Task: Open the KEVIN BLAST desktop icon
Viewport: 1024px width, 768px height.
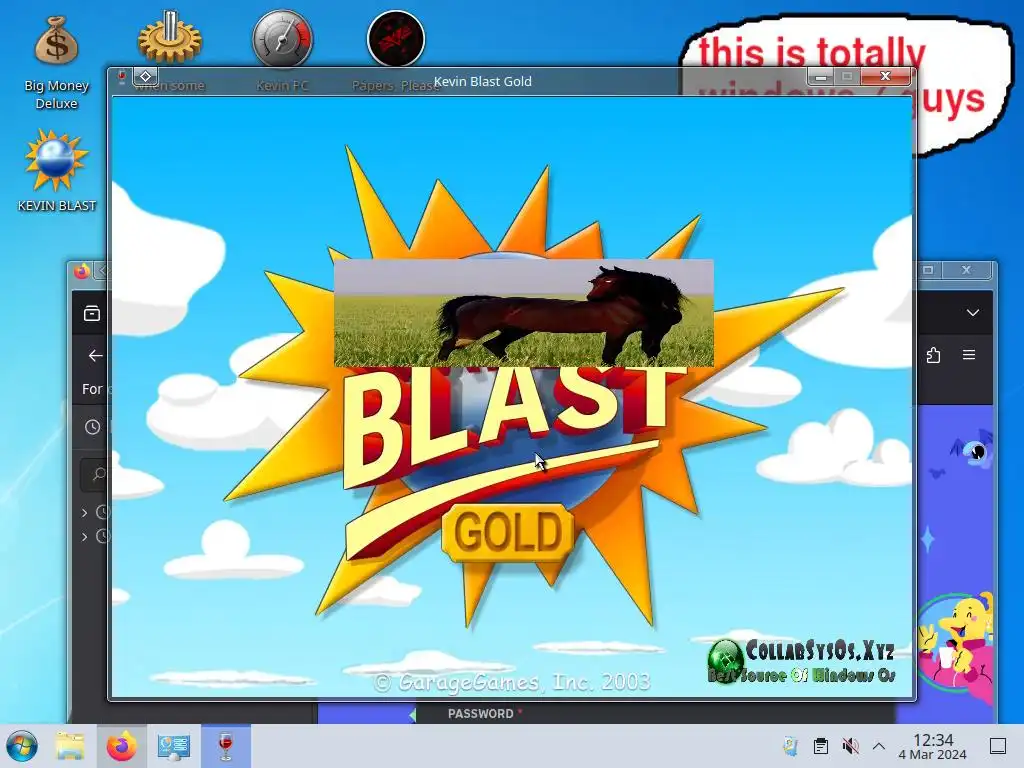Action: pyautogui.click(x=56, y=170)
